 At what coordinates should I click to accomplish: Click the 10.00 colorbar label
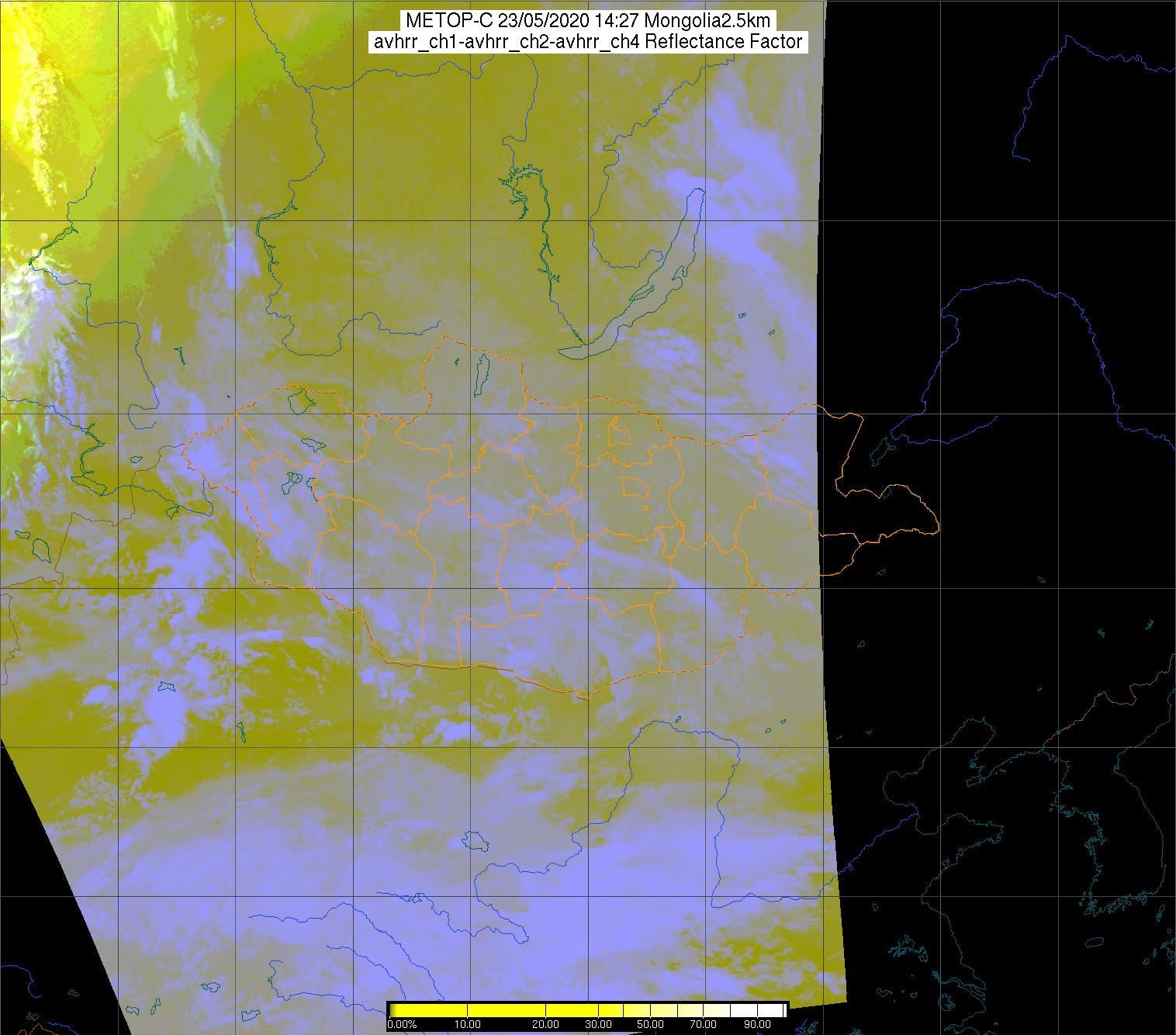coord(468,1024)
